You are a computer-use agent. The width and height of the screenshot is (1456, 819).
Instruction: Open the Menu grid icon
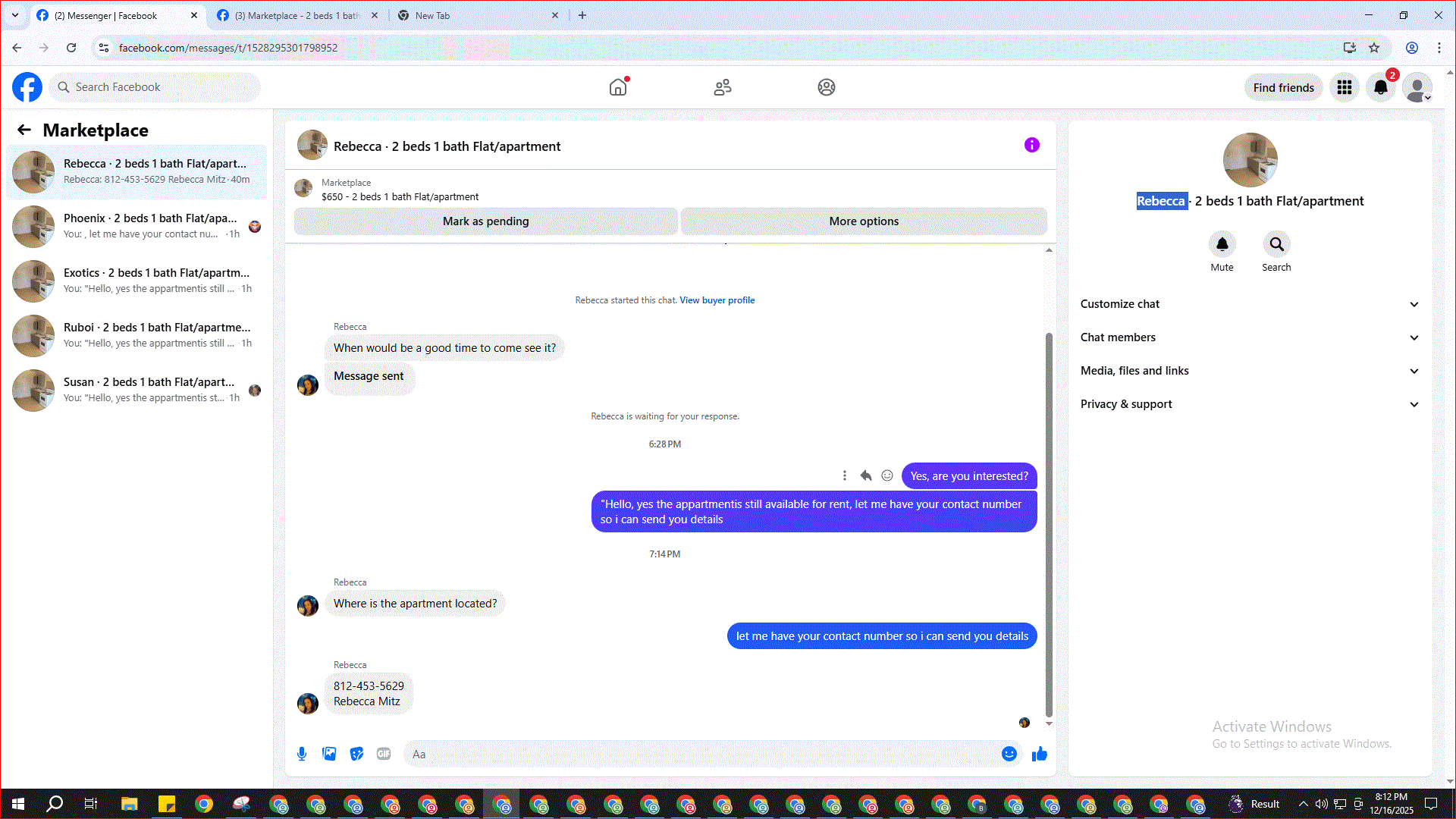click(x=1345, y=87)
